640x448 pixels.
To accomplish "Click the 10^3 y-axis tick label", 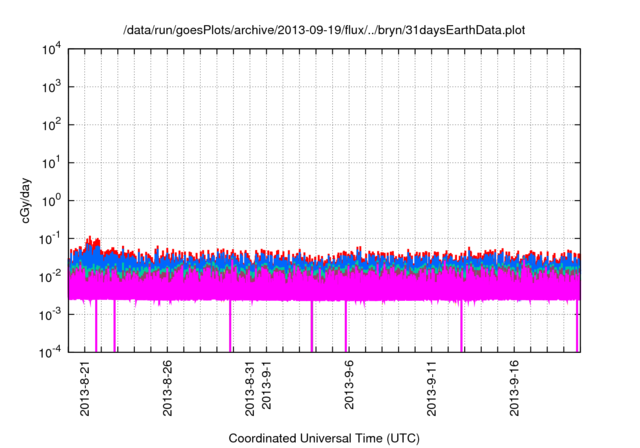I will coord(51,87).
